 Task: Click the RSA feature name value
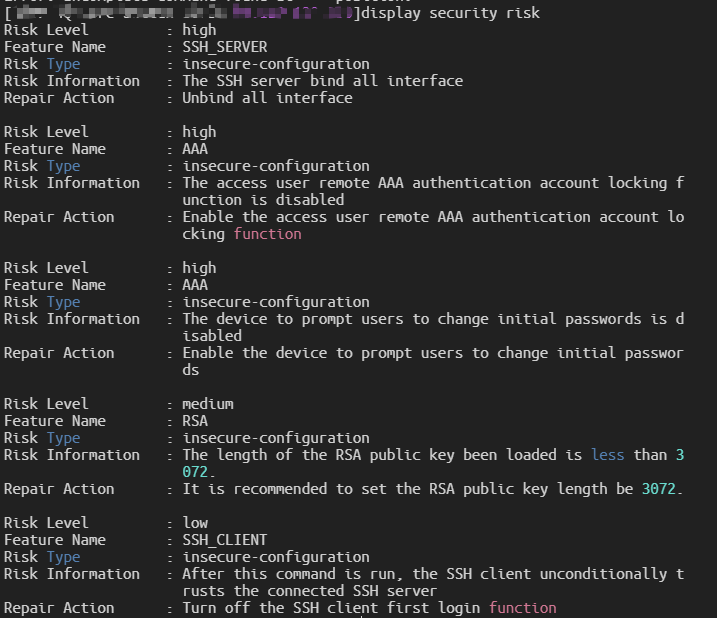(194, 421)
